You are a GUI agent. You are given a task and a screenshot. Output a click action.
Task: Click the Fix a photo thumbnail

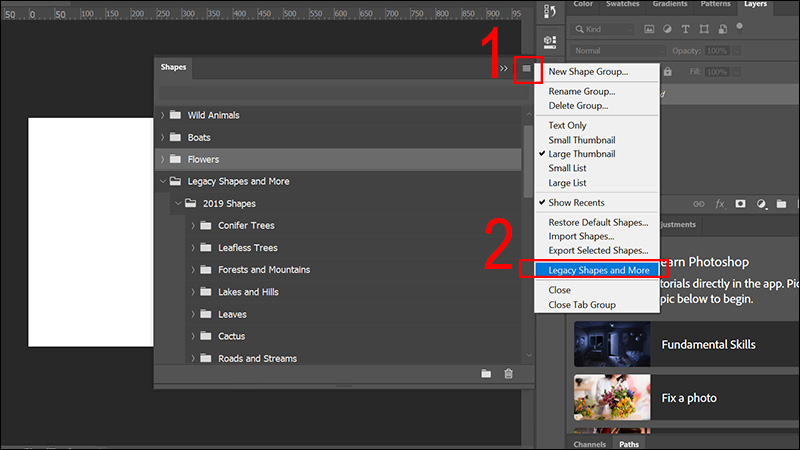(x=612, y=397)
